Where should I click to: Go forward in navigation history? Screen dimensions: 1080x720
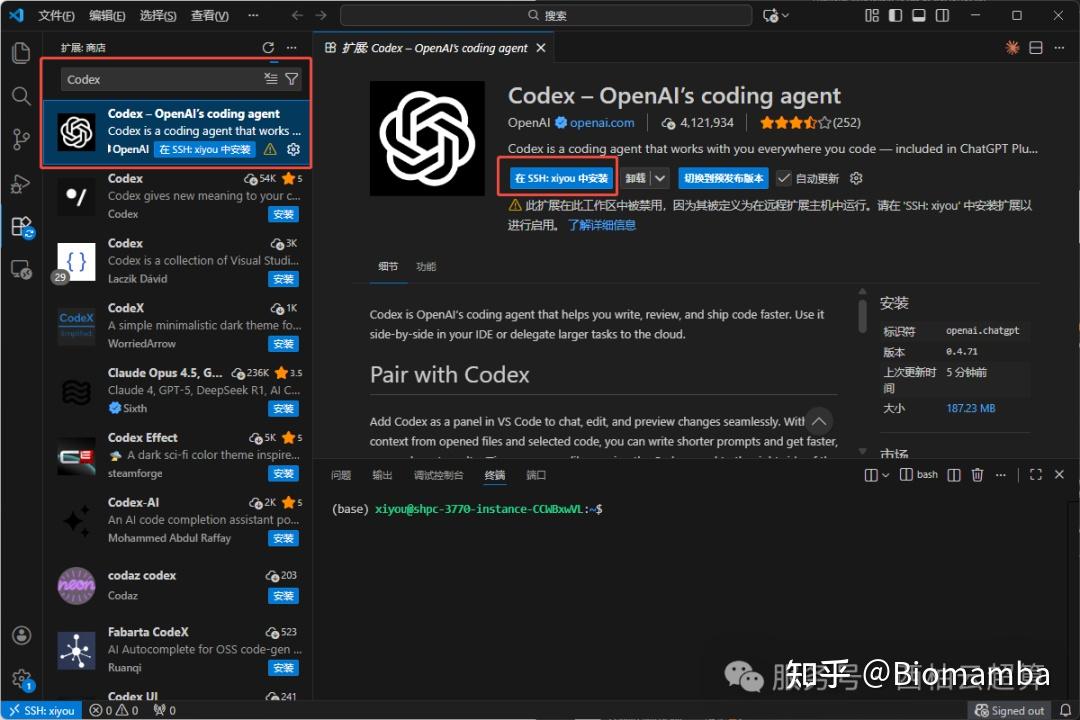coord(321,15)
